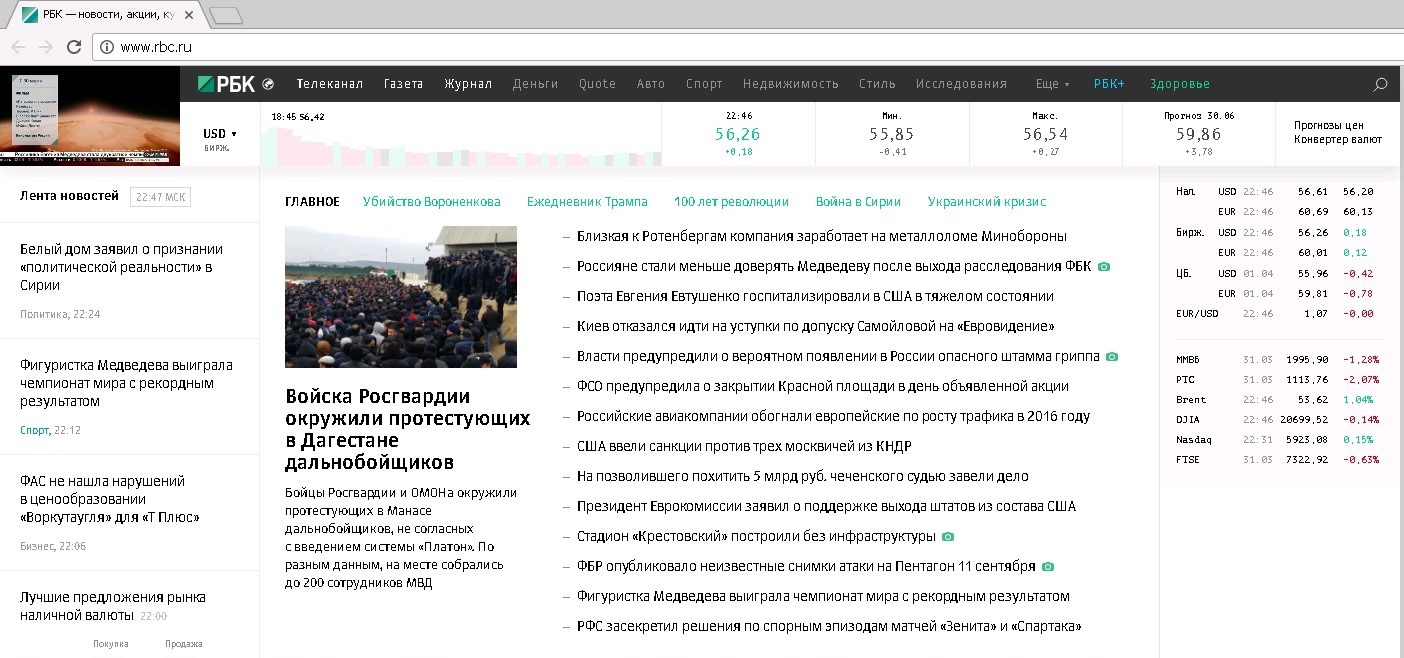The height and width of the screenshot is (658, 1404).
Task: Click the globe icon beside РБК logo
Action: (x=268, y=84)
